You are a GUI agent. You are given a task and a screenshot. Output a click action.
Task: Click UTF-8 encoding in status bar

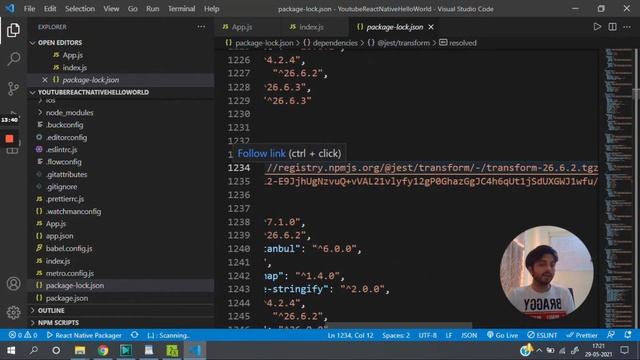427,335
